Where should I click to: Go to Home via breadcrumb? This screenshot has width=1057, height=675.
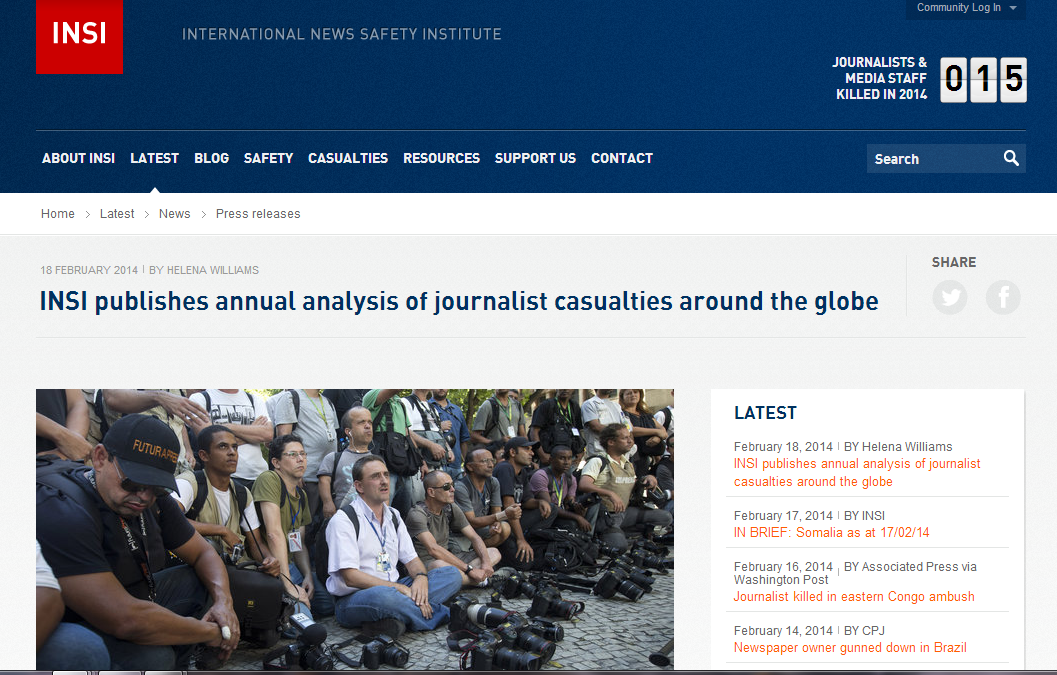coord(58,214)
